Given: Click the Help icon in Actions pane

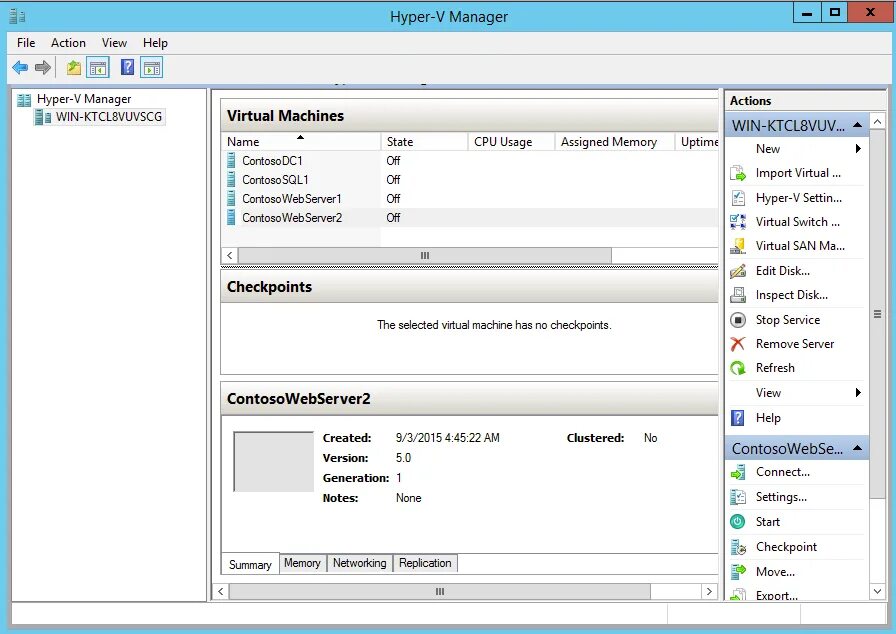Looking at the screenshot, I should click(x=738, y=418).
